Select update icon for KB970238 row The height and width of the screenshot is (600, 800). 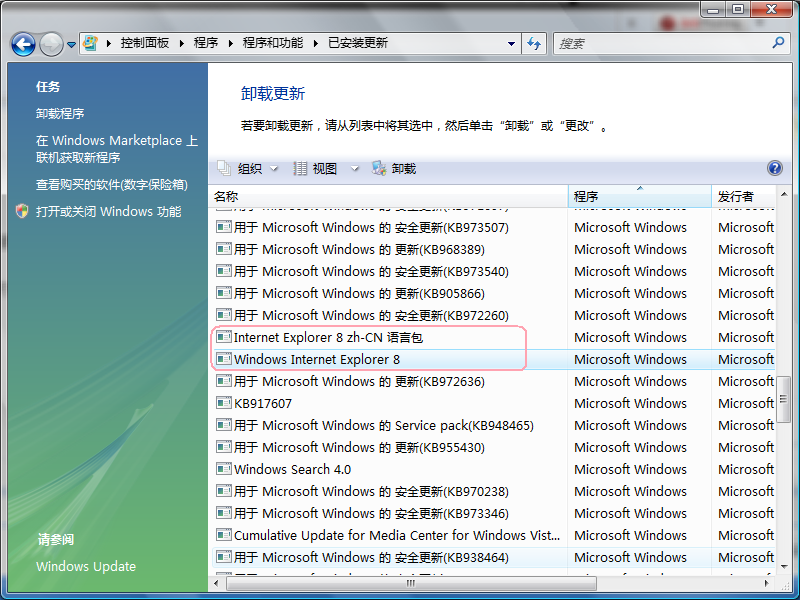(223, 491)
